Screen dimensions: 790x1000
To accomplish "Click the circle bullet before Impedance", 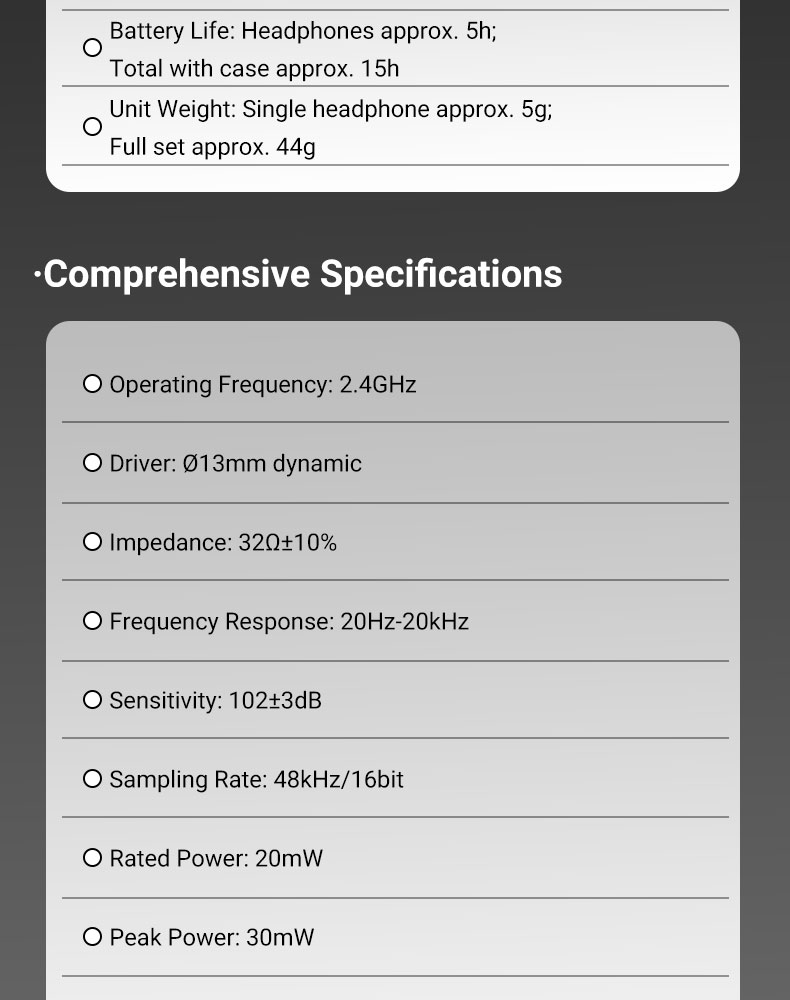I will 92,542.
